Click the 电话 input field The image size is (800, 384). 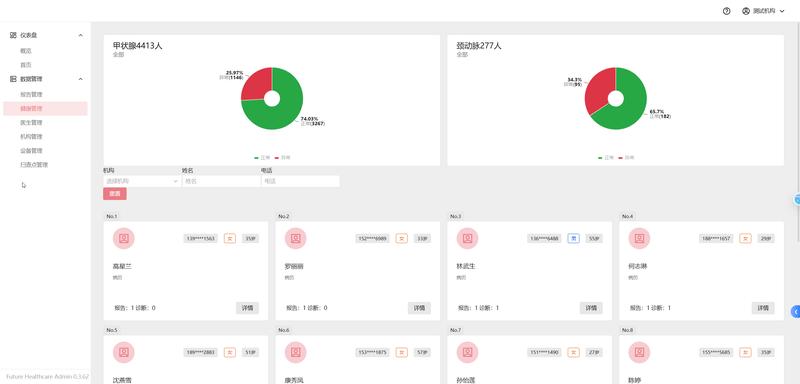click(x=301, y=181)
